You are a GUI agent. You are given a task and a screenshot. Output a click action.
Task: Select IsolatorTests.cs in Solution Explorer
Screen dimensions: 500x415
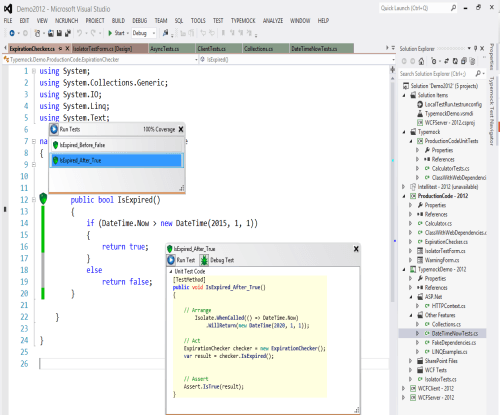pos(440,379)
